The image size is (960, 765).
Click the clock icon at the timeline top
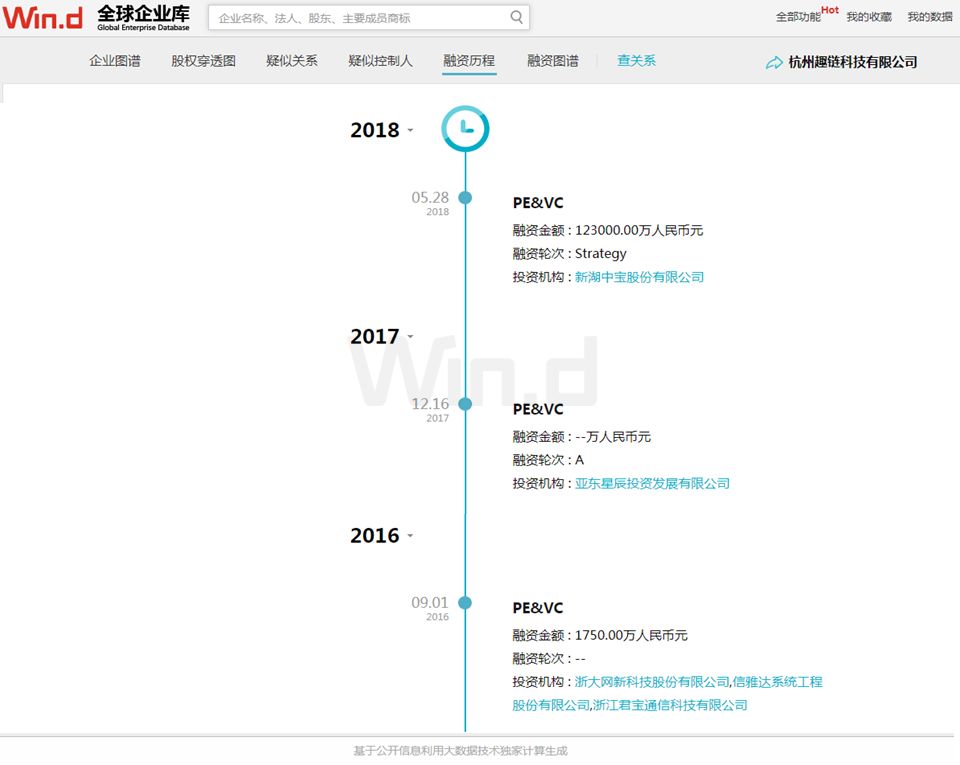click(x=465, y=129)
